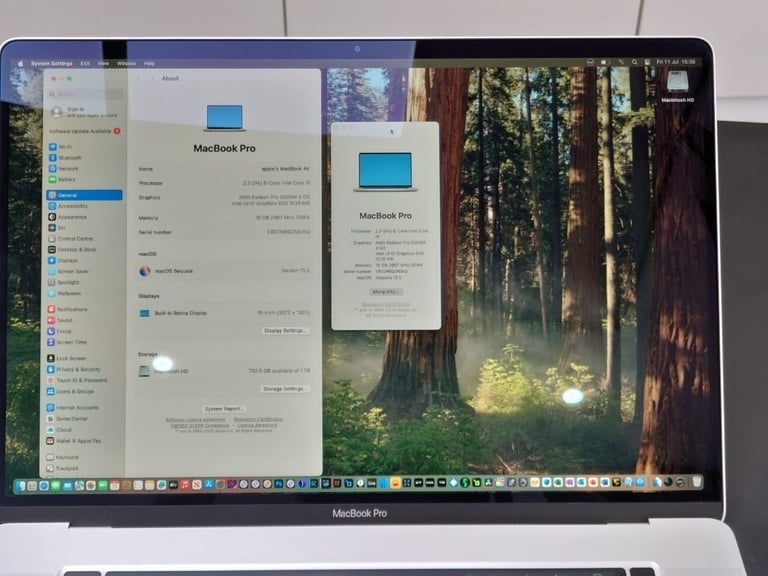Viewport: 768px width, 576px height.
Task: Click the Display Settings… button
Action: pos(286,331)
